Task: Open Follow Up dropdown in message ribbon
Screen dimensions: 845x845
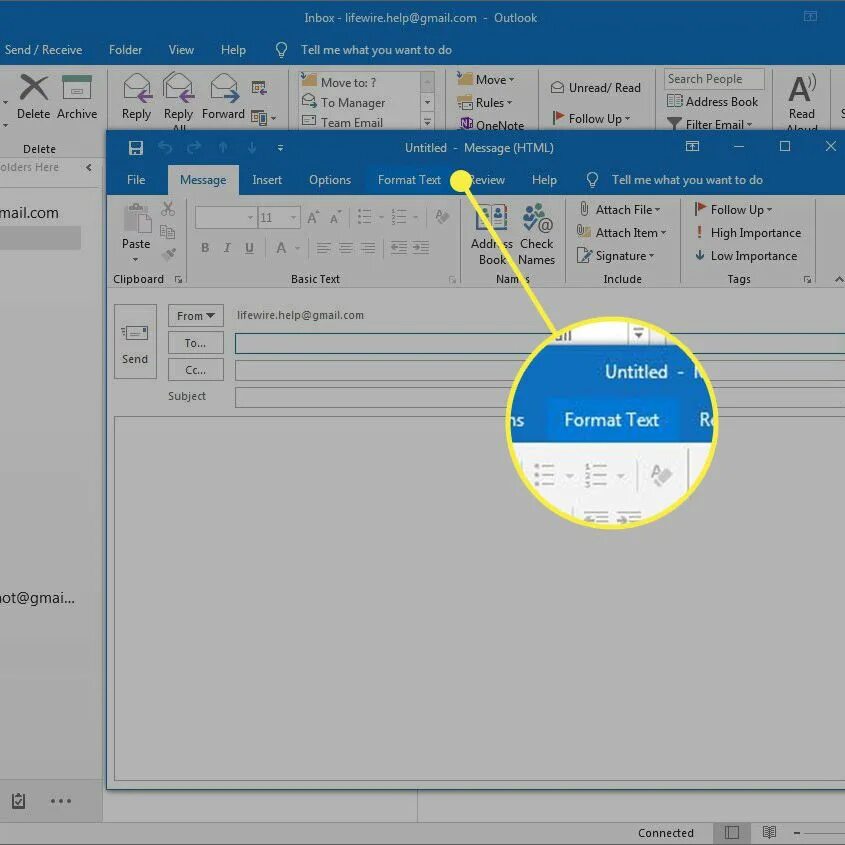Action: pos(733,210)
